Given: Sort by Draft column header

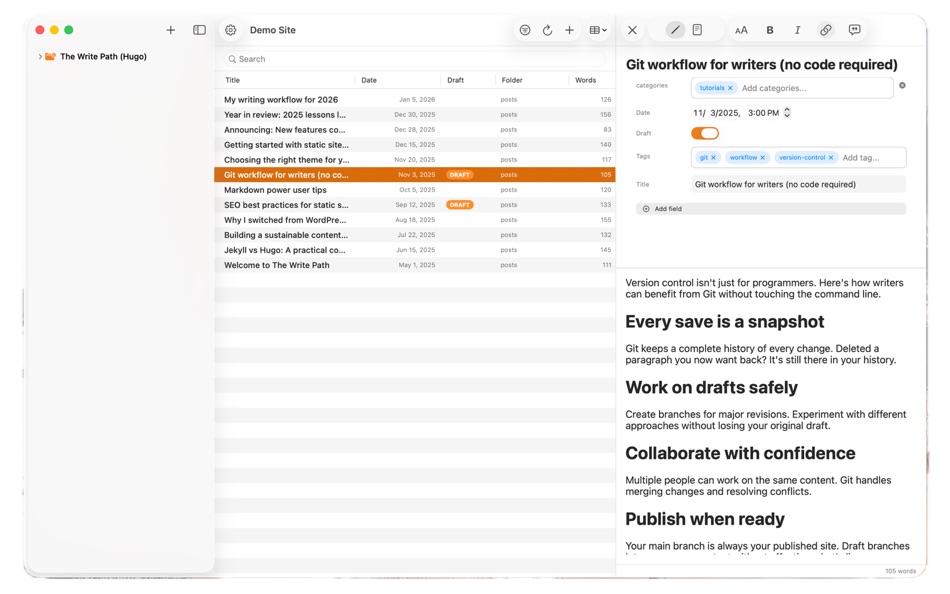Looking at the screenshot, I should pyautogui.click(x=456, y=80).
